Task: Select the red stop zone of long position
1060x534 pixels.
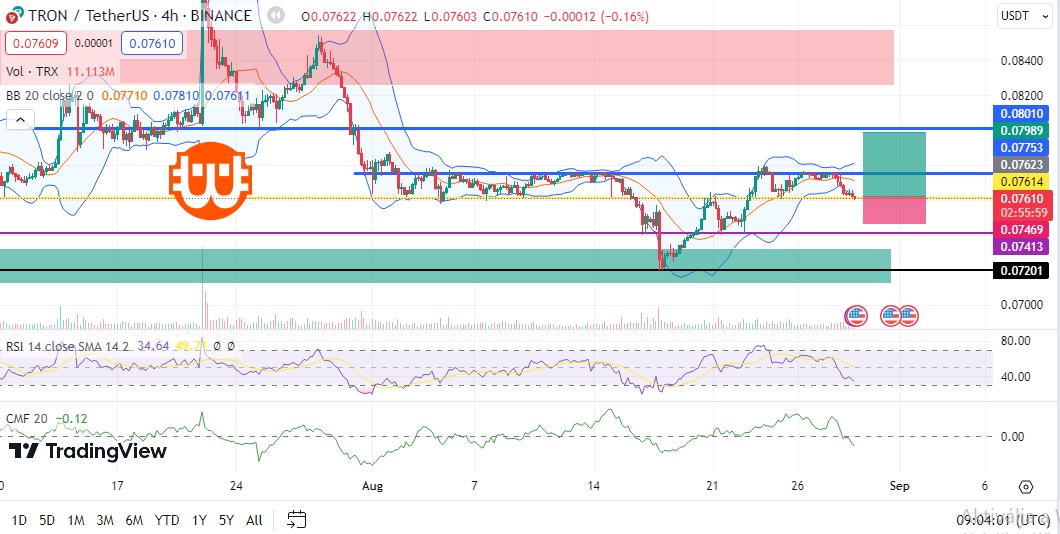Action: point(894,210)
